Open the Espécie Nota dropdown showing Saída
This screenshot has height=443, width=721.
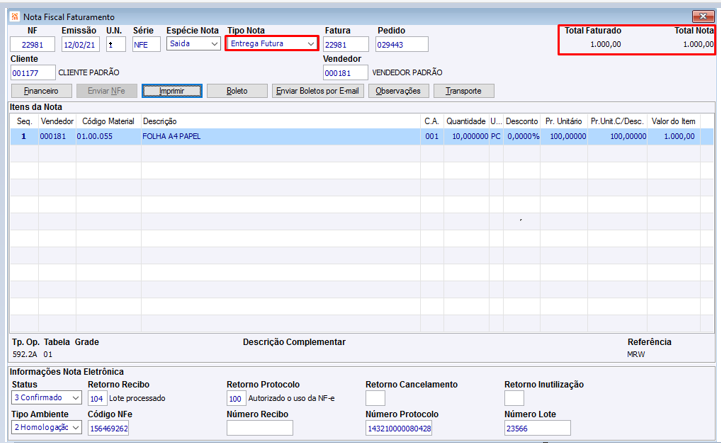(x=193, y=44)
